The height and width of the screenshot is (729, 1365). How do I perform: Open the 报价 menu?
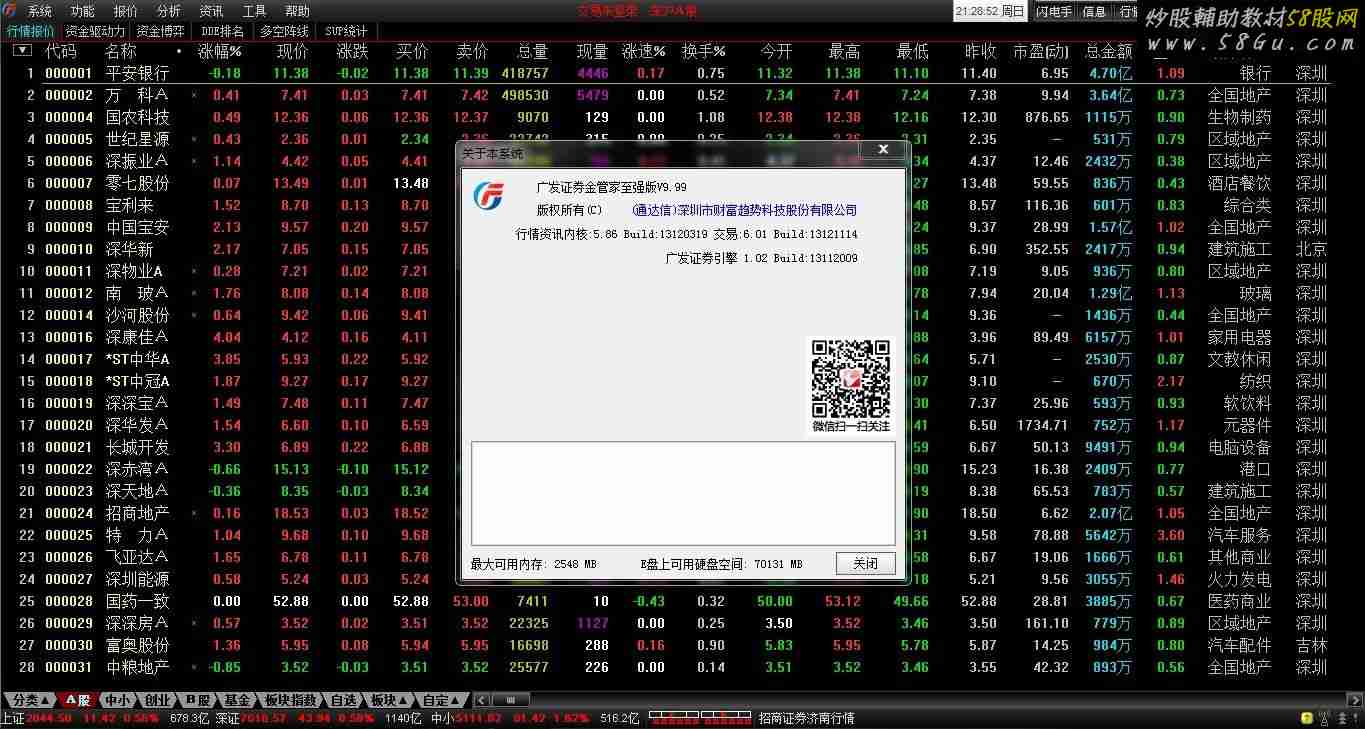click(126, 11)
